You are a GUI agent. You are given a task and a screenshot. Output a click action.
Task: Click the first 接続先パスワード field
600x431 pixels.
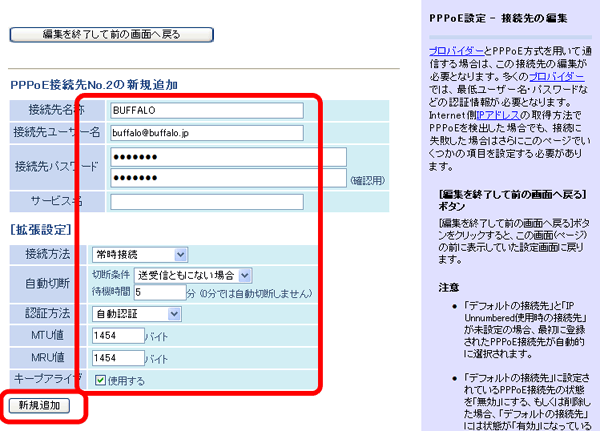pyautogui.click(x=227, y=157)
